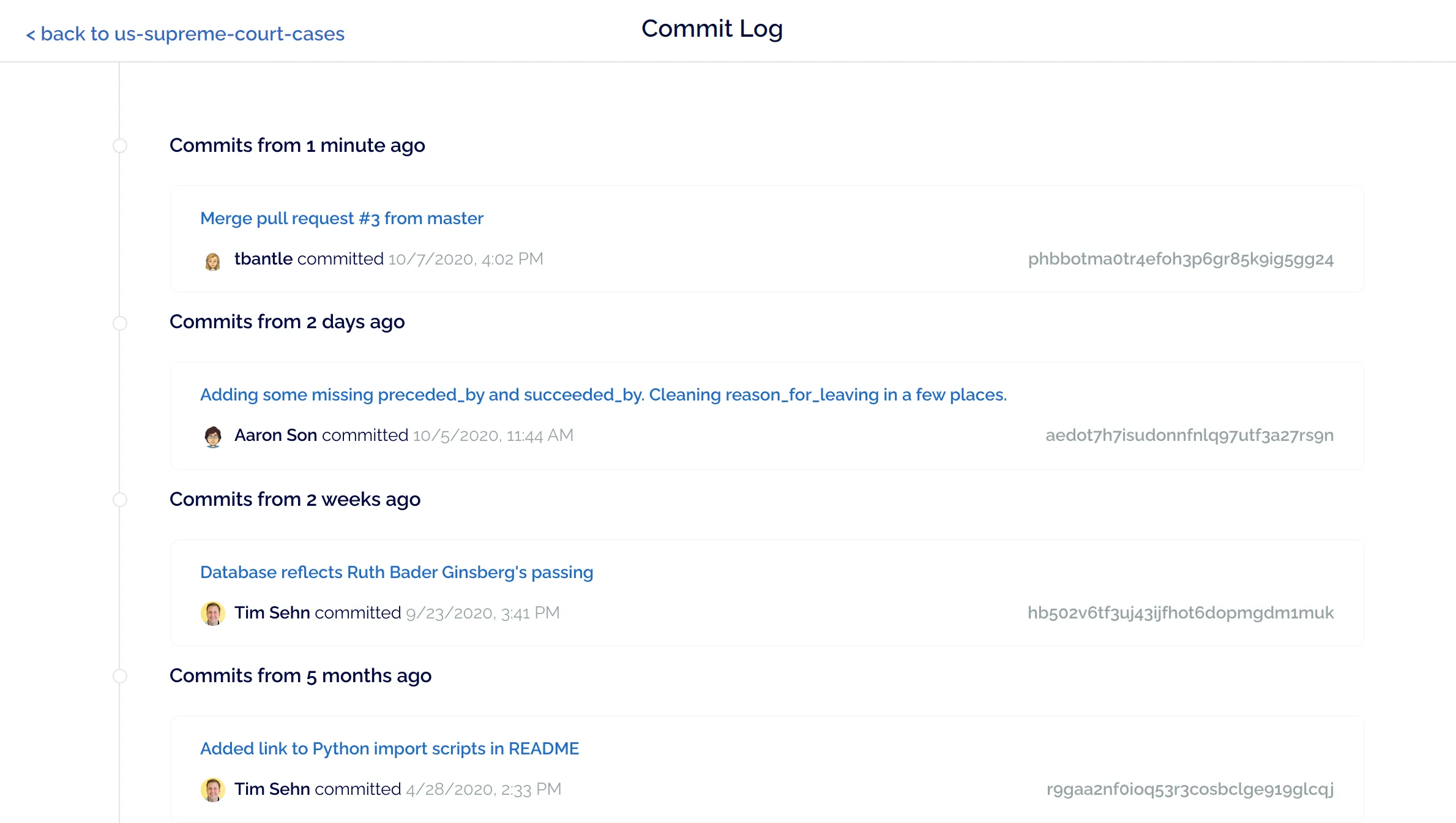Click Tim Sehn's avatar on the README commit
Image resolution: width=1456 pixels, height=823 pixels.
pos(213,789)
